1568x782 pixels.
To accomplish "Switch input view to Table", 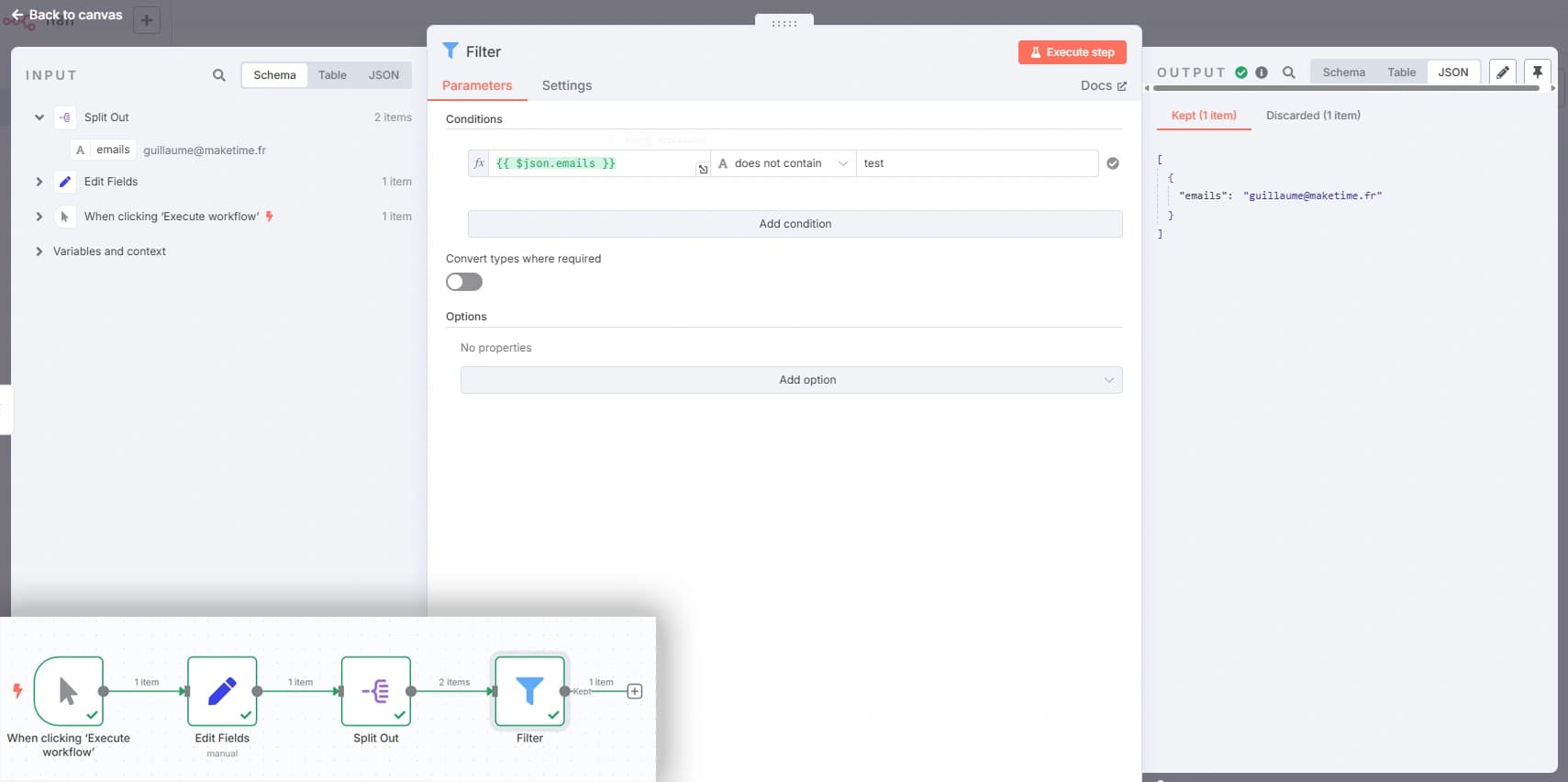I will 332,75.
